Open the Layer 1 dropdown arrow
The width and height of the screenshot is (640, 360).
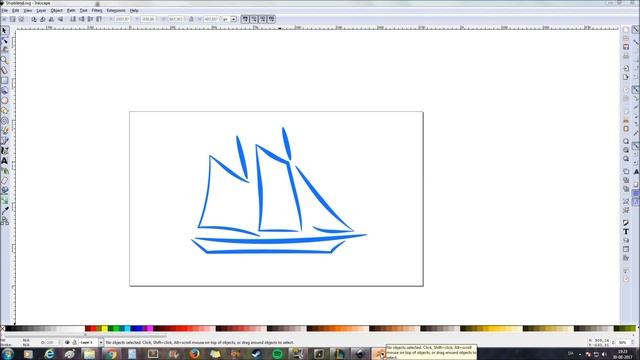[101, 342]
